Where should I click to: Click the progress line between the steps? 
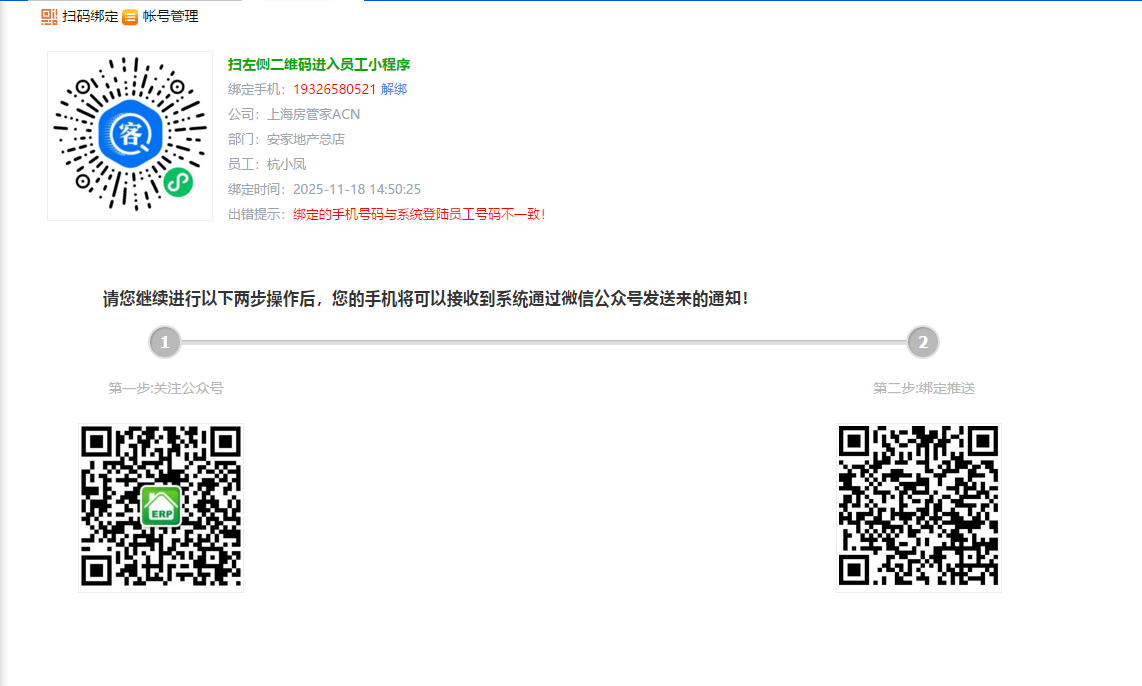pos(543,342)
